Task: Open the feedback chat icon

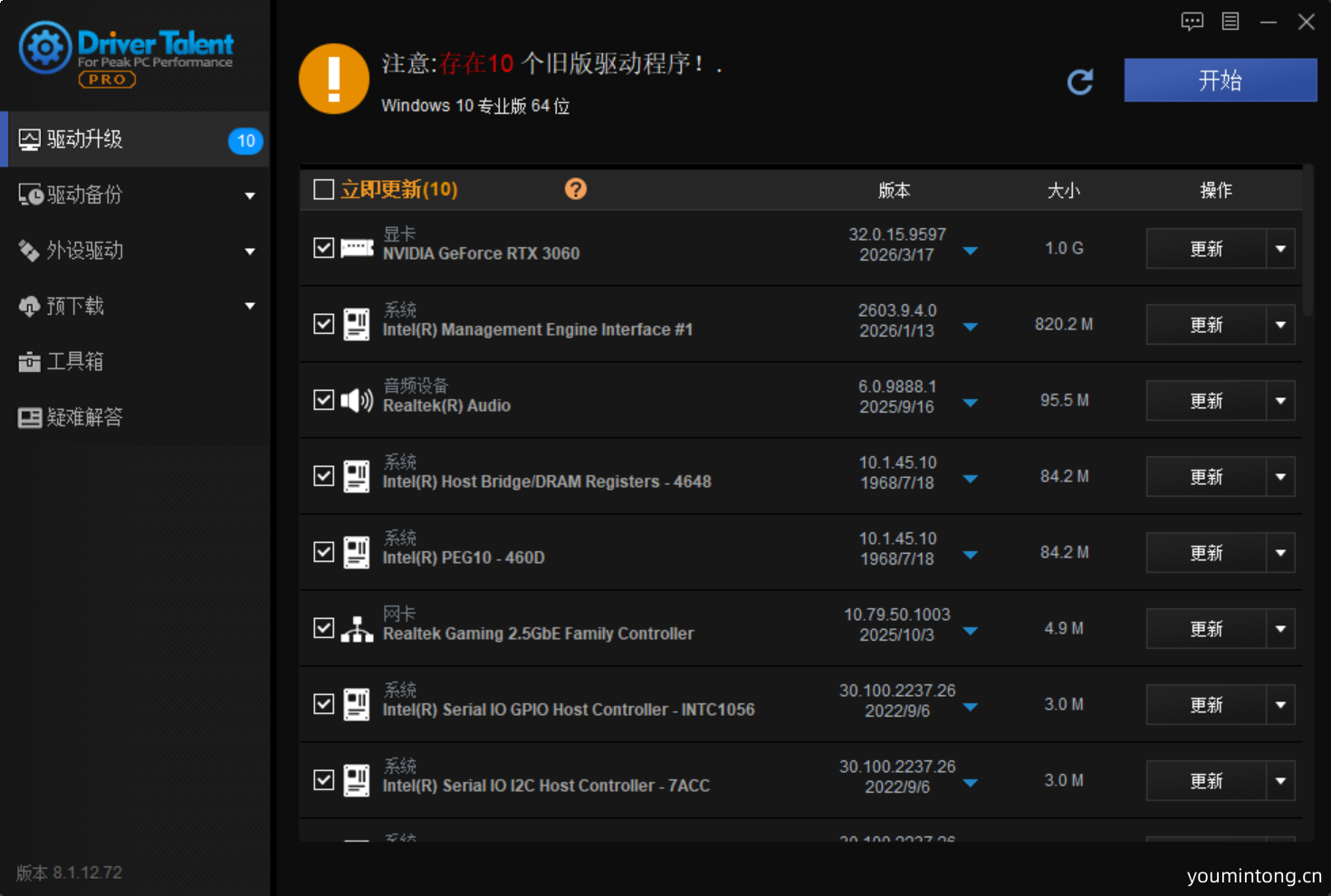Action: tap(1192, 22)
